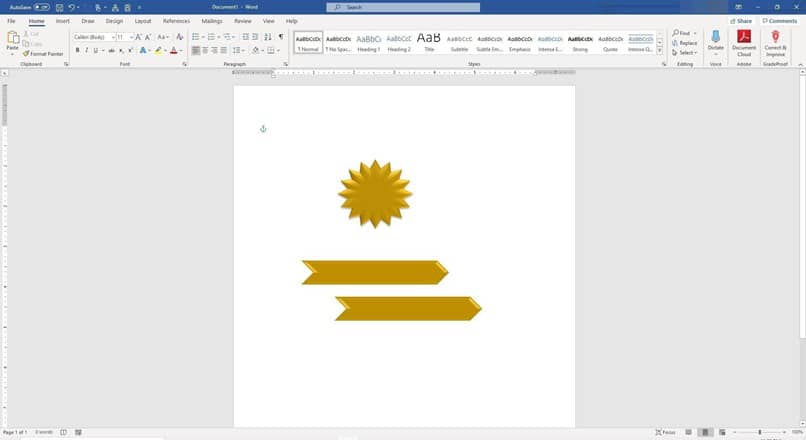Toggle italic formatting
This screenshot has height=440, width=806.
click(86, 50)
